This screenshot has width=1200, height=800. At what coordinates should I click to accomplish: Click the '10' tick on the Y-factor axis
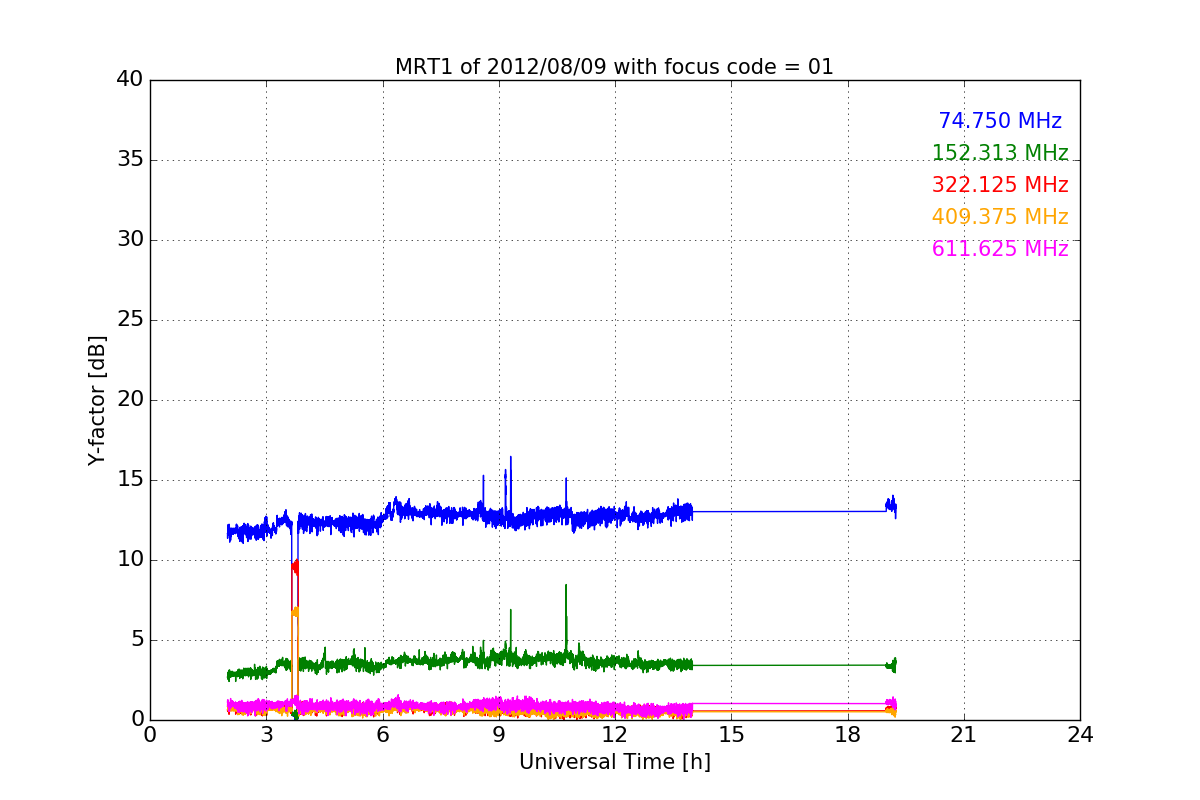(129, 560)
